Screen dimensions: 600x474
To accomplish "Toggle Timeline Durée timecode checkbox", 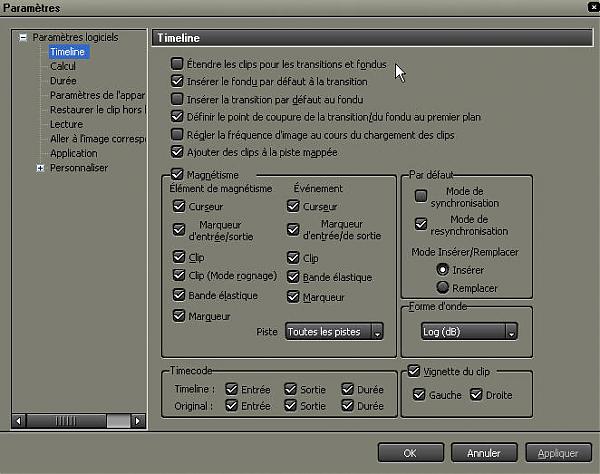I will tap(347, 389).
